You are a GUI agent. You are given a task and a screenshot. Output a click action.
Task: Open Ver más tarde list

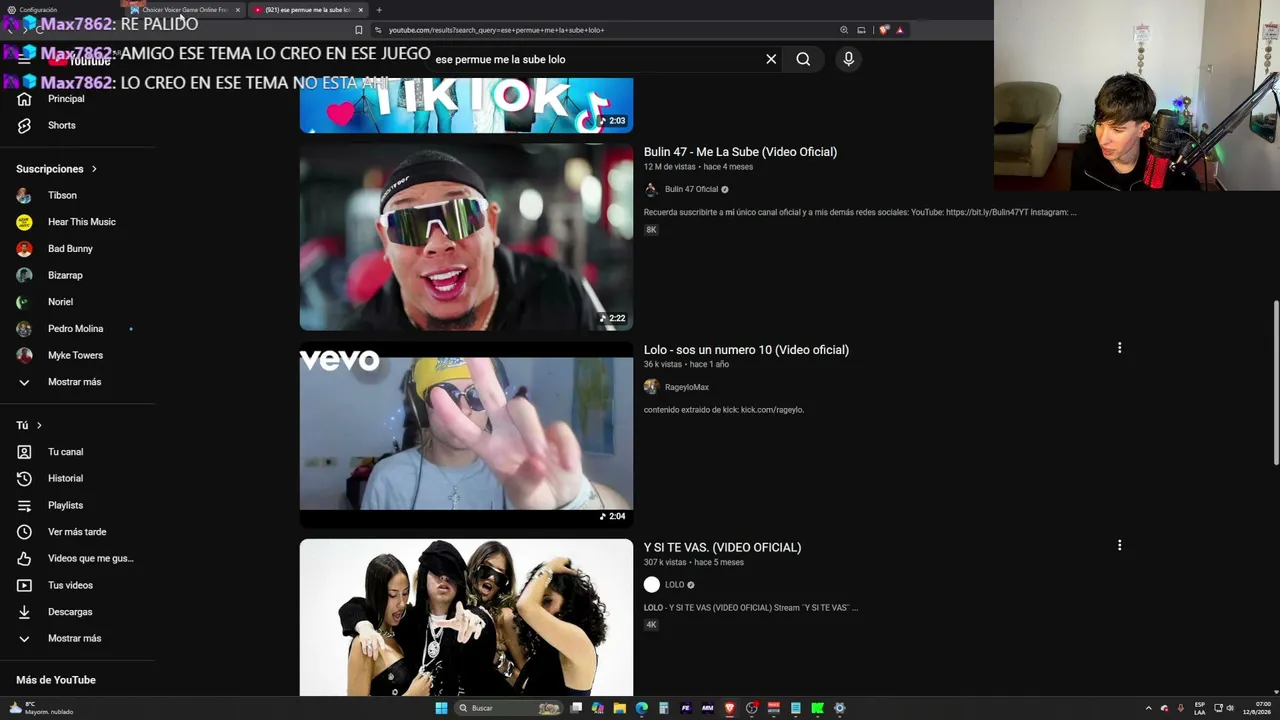(x=77, y=532)
